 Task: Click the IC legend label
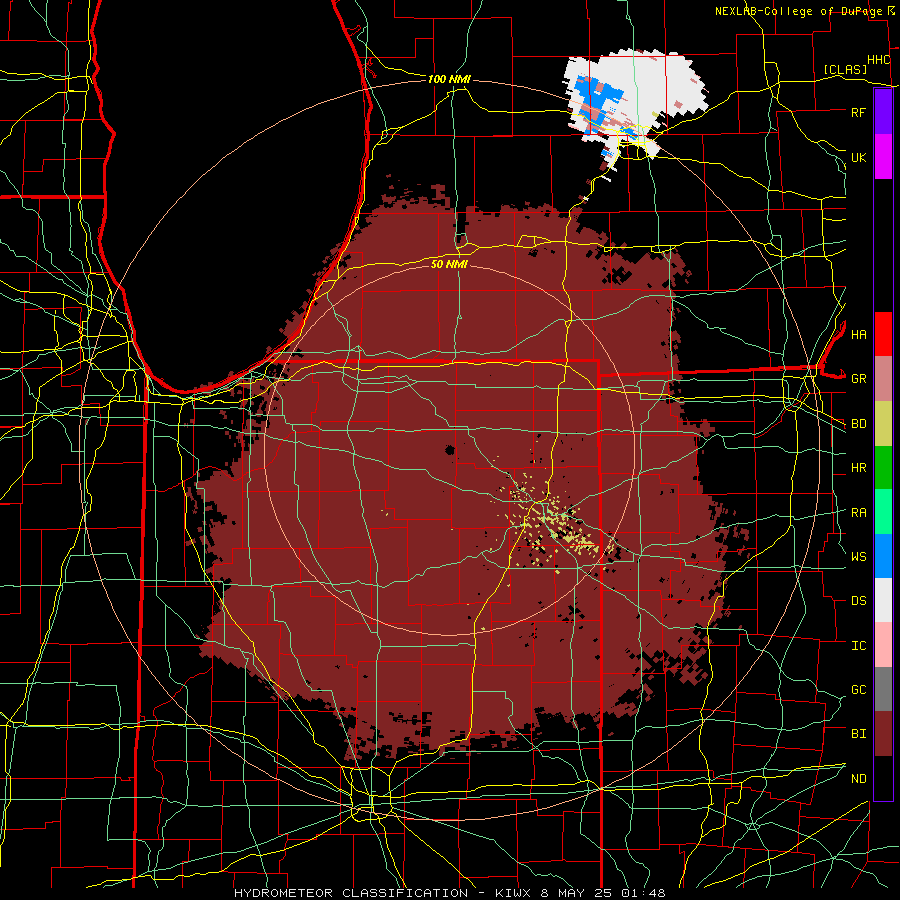tap(858, 646)
